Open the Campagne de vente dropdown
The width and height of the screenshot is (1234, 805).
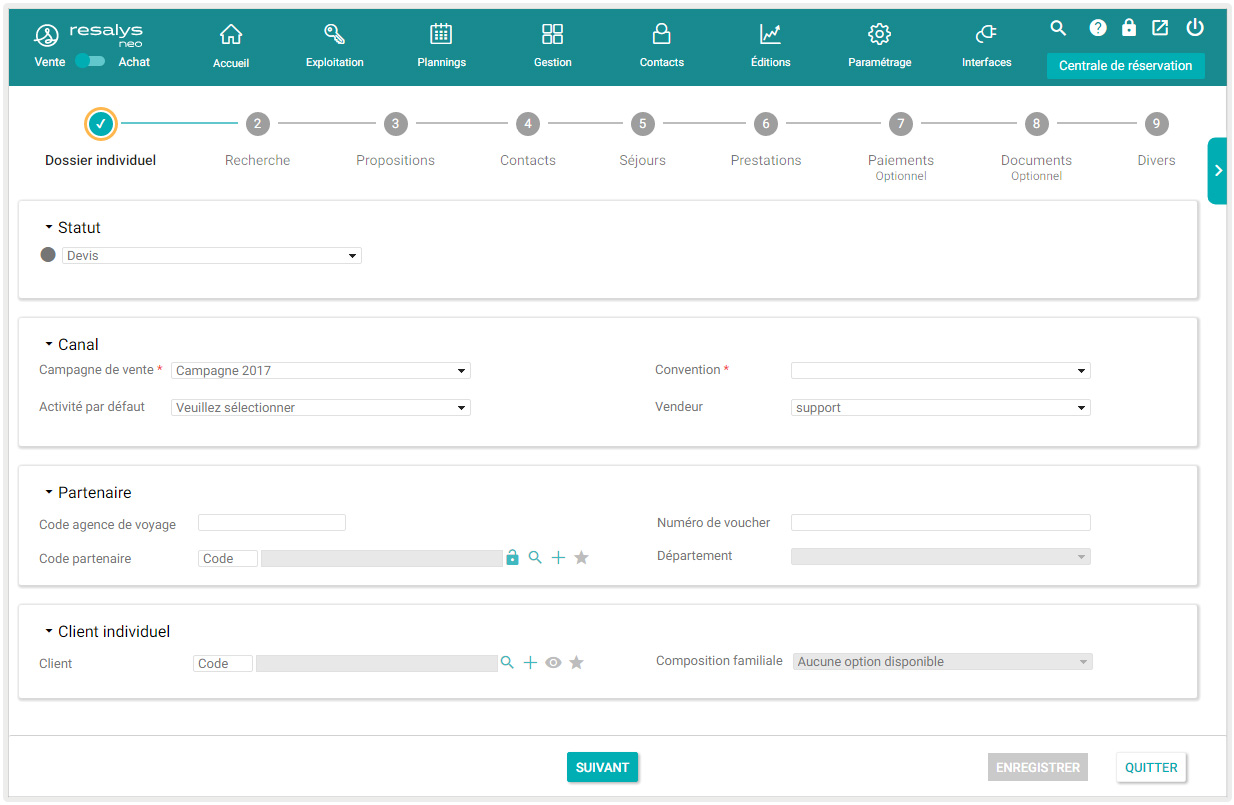pyautogui.click(x=320, y=371)
